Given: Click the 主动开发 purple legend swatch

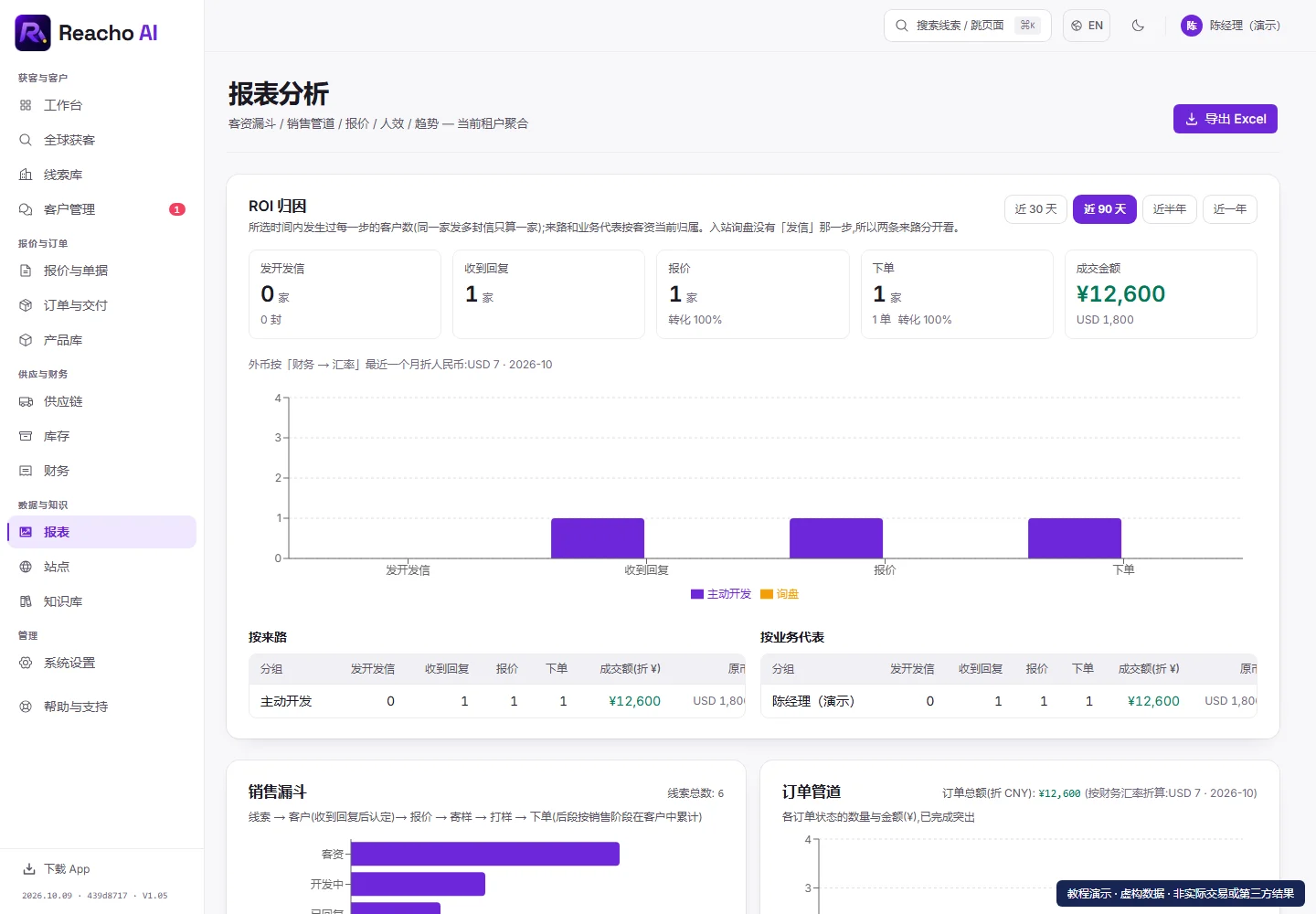Looking at the screenshot, I should [x=697, y=594].
